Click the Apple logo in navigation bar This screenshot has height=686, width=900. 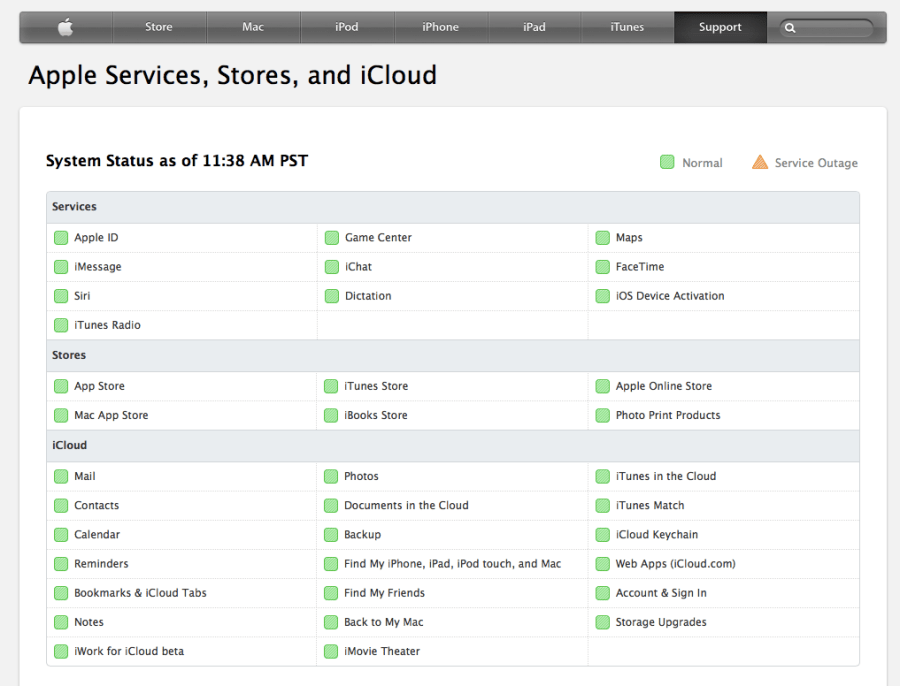[65, 27]
